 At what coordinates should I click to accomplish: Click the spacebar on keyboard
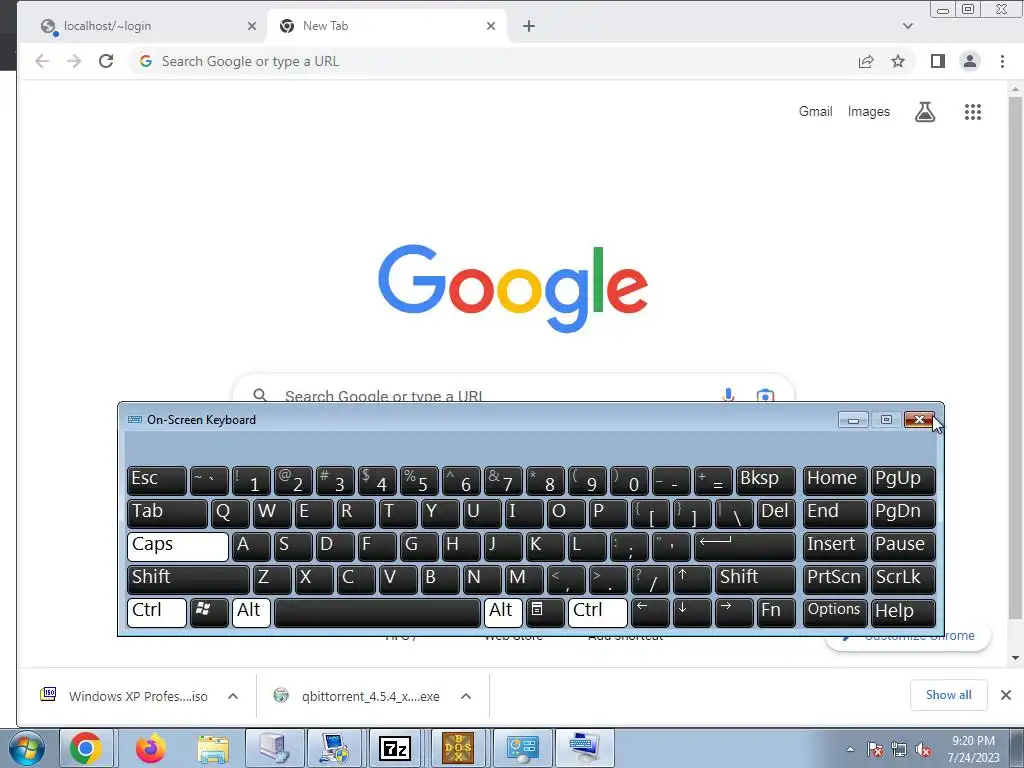(x=377, y=612)
